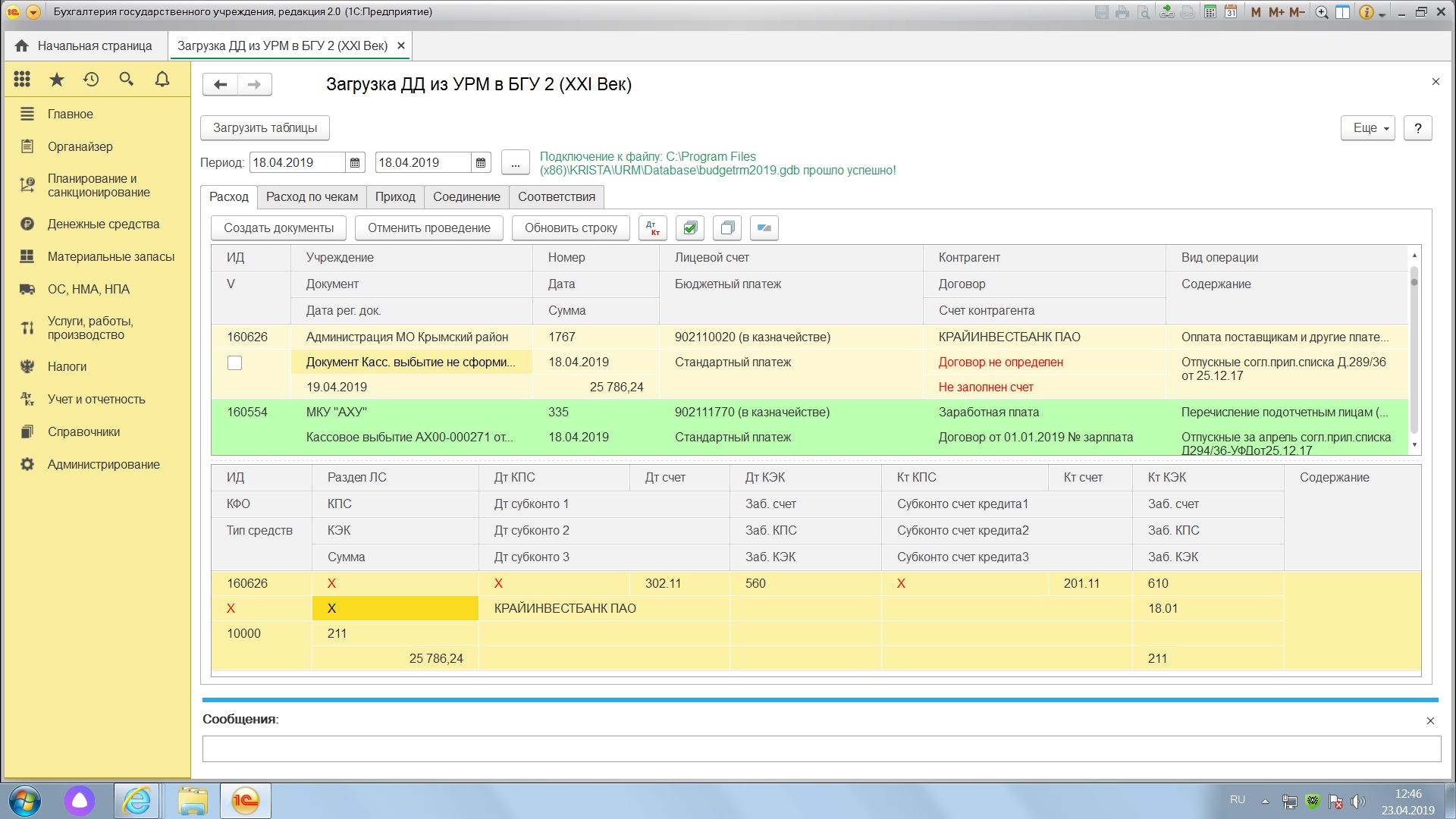Switch to the Соответствия tab
The height and width of the screenshot is (819, 1456).
coord(557,196)
